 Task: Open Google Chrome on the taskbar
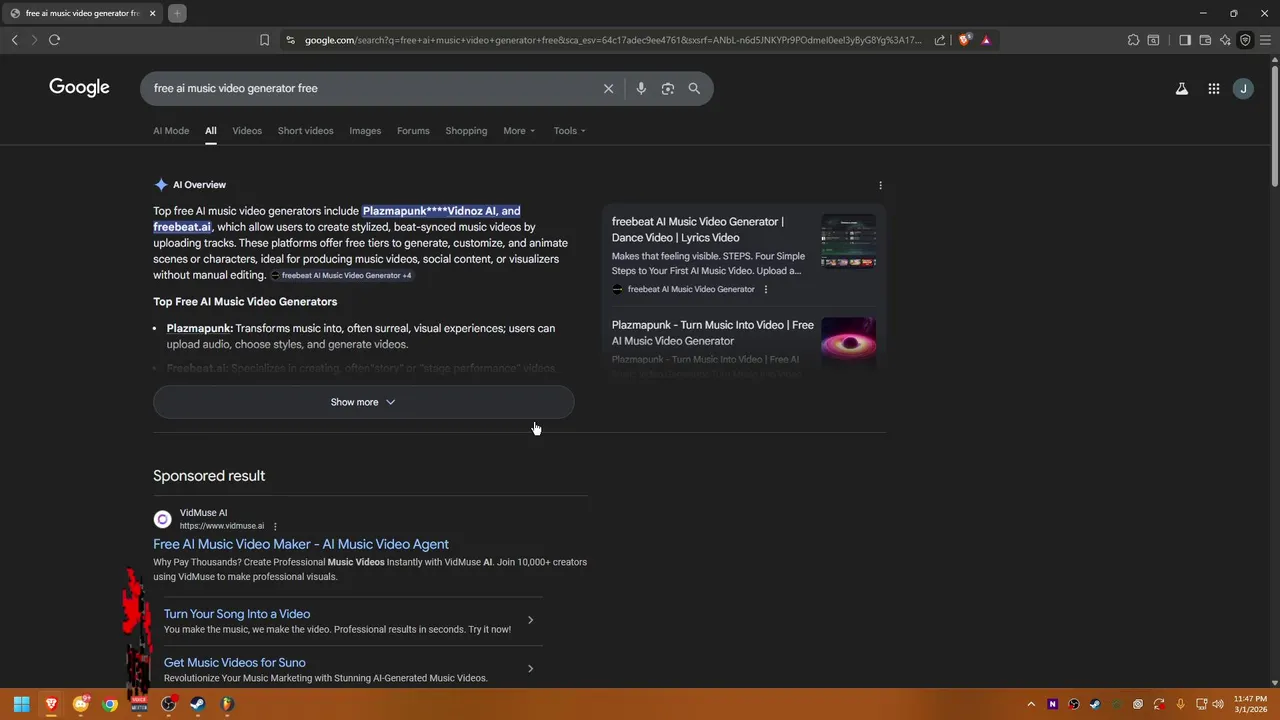click(x=110, y=704)
